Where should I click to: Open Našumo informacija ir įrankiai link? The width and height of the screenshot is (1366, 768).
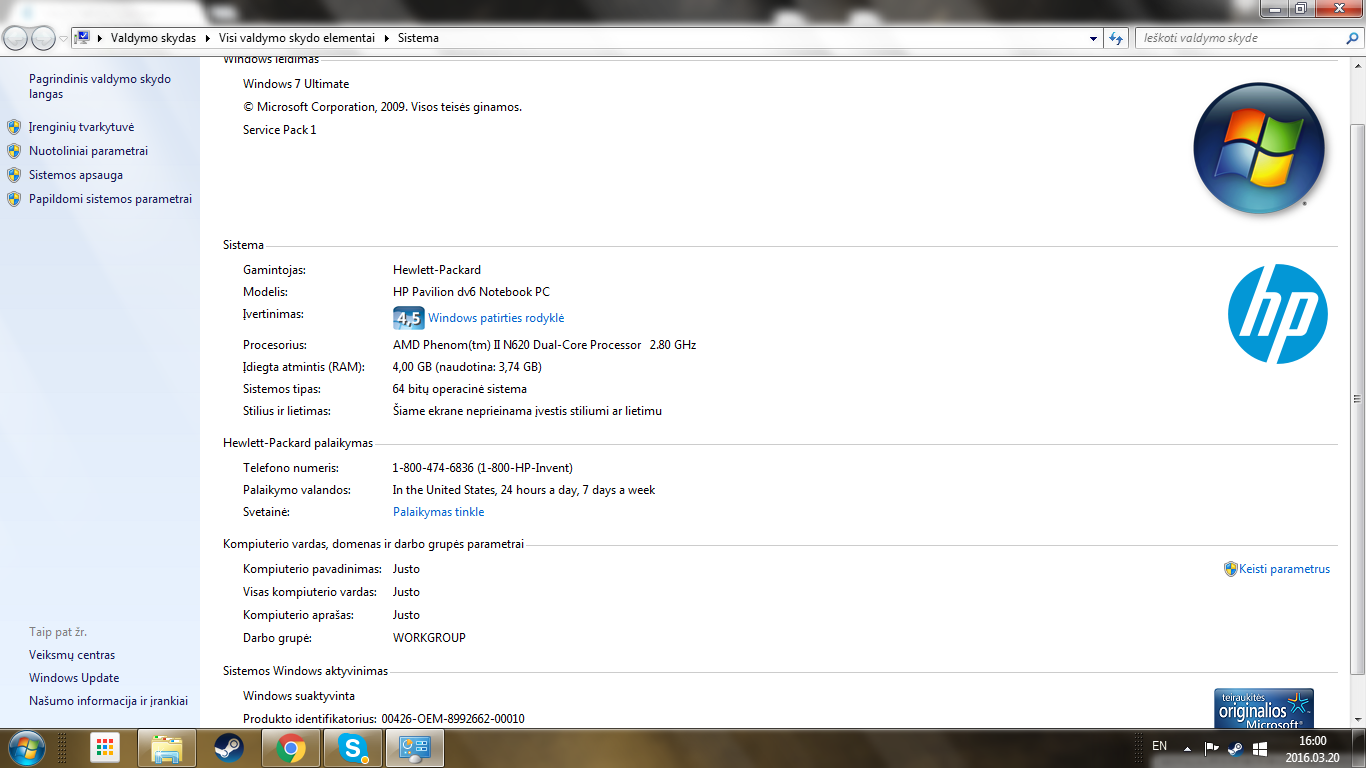[108, 701]
